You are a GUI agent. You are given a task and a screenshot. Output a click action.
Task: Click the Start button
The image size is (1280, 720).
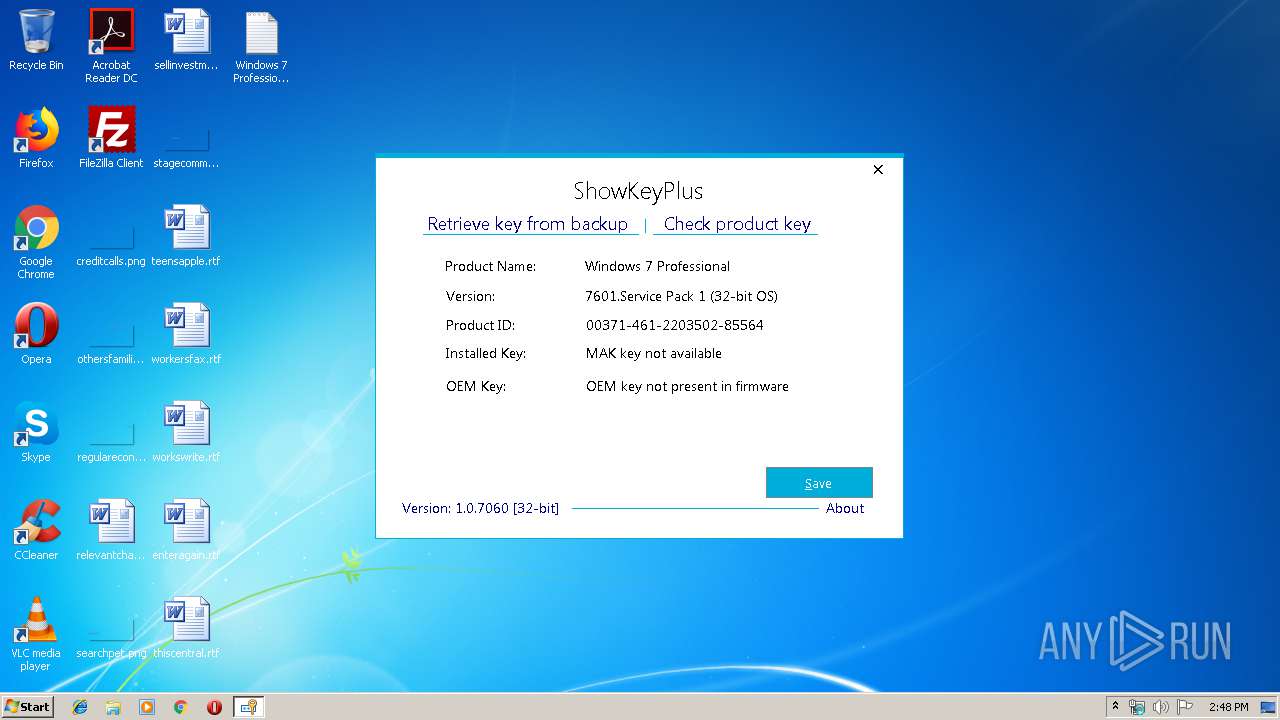27,707
